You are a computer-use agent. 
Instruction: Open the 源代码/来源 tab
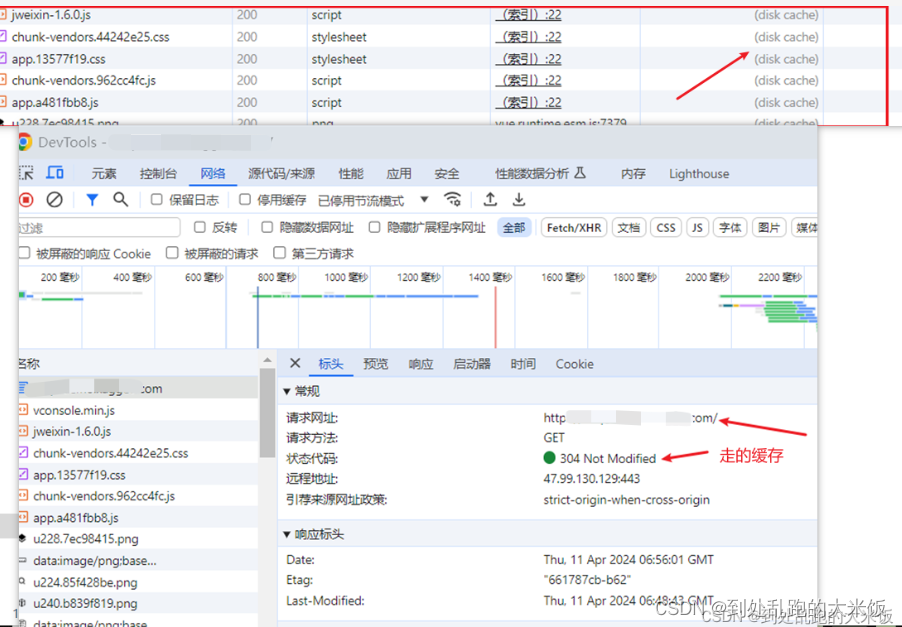pyautogui.click(x=281, y=174)
